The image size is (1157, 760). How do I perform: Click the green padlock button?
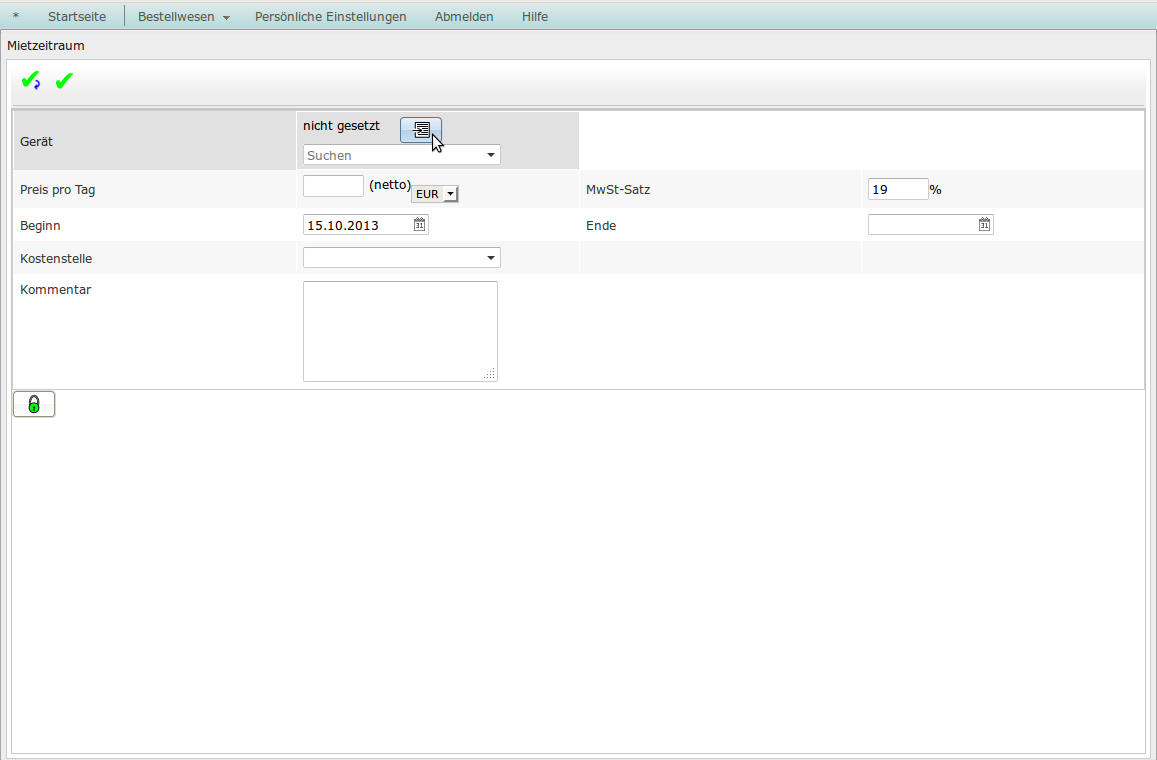(x=34, y=404)
